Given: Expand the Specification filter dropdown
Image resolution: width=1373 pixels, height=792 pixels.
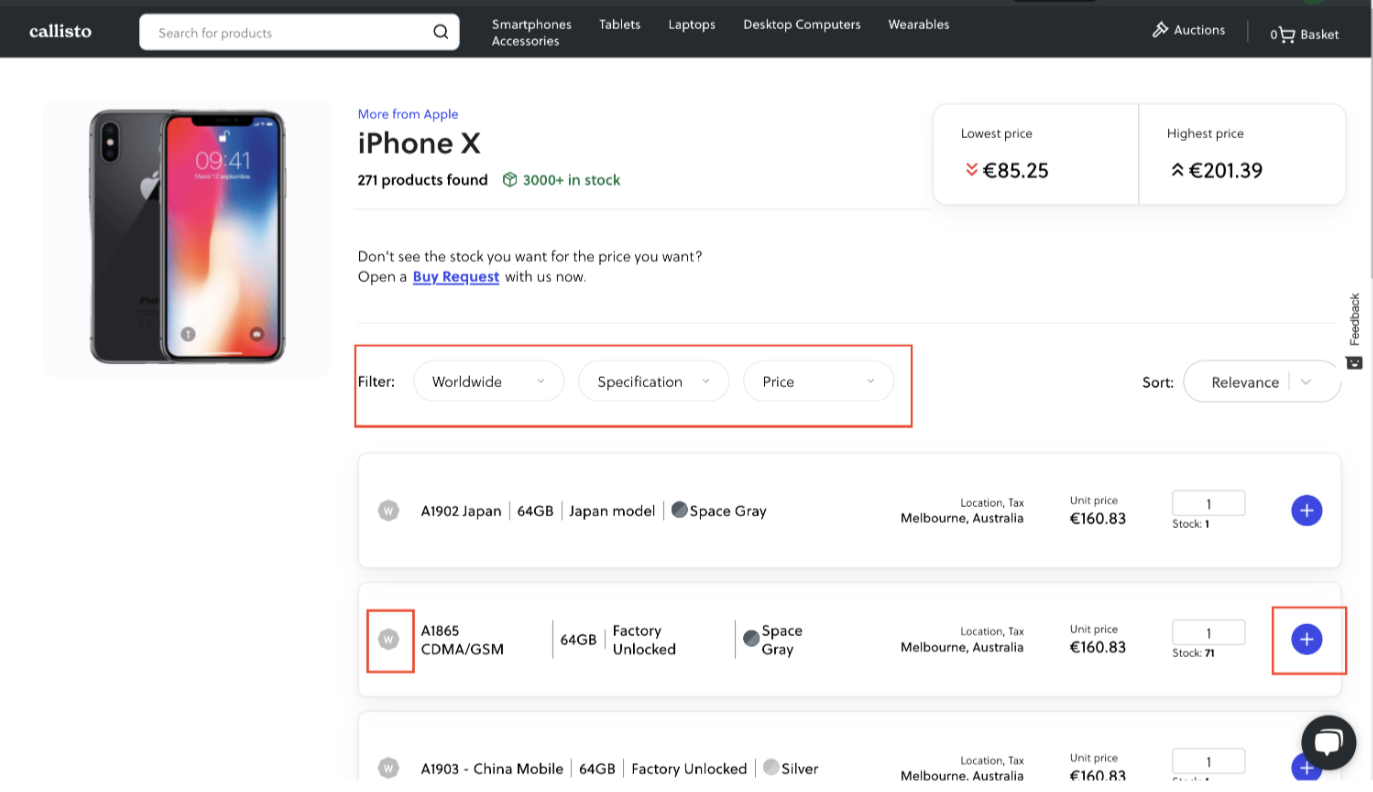Looking at the screenshot, I should click(x=653, y=381).
